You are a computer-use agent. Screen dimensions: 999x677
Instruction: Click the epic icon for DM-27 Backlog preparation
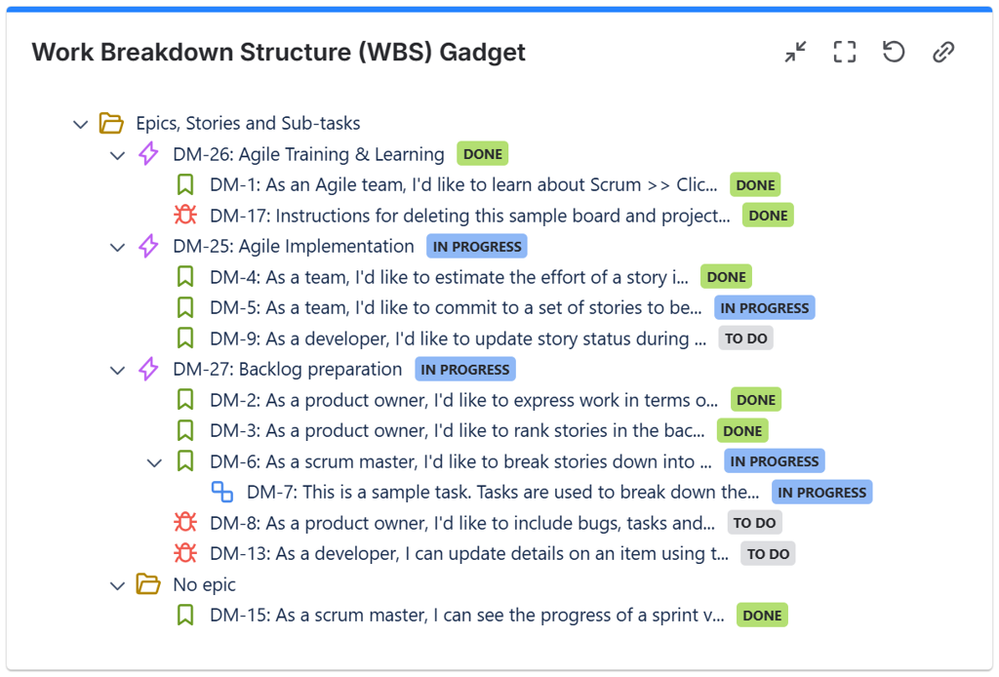[148, 369]
